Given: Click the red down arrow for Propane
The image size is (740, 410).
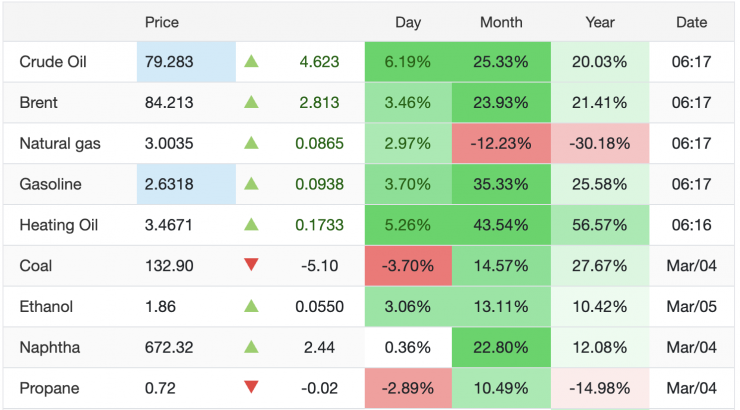Looking at the screenshot, I should tap(252, 388).
